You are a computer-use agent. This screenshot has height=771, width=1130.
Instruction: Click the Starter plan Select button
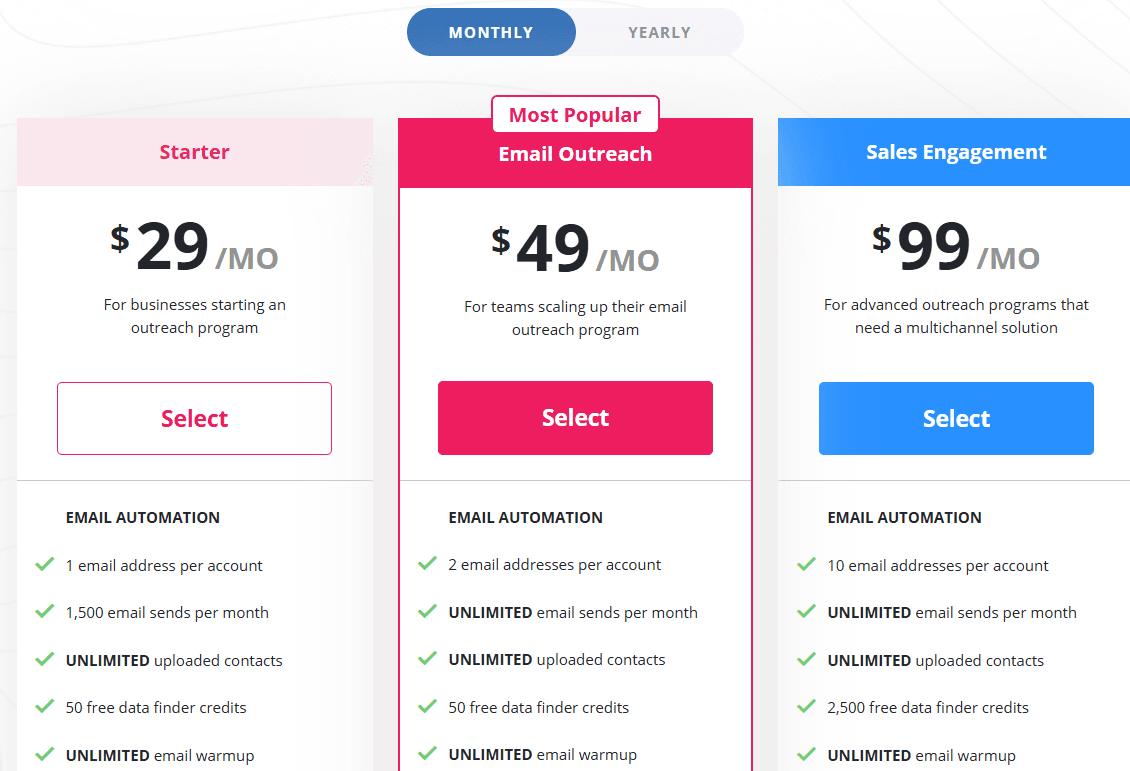point(194,418)
